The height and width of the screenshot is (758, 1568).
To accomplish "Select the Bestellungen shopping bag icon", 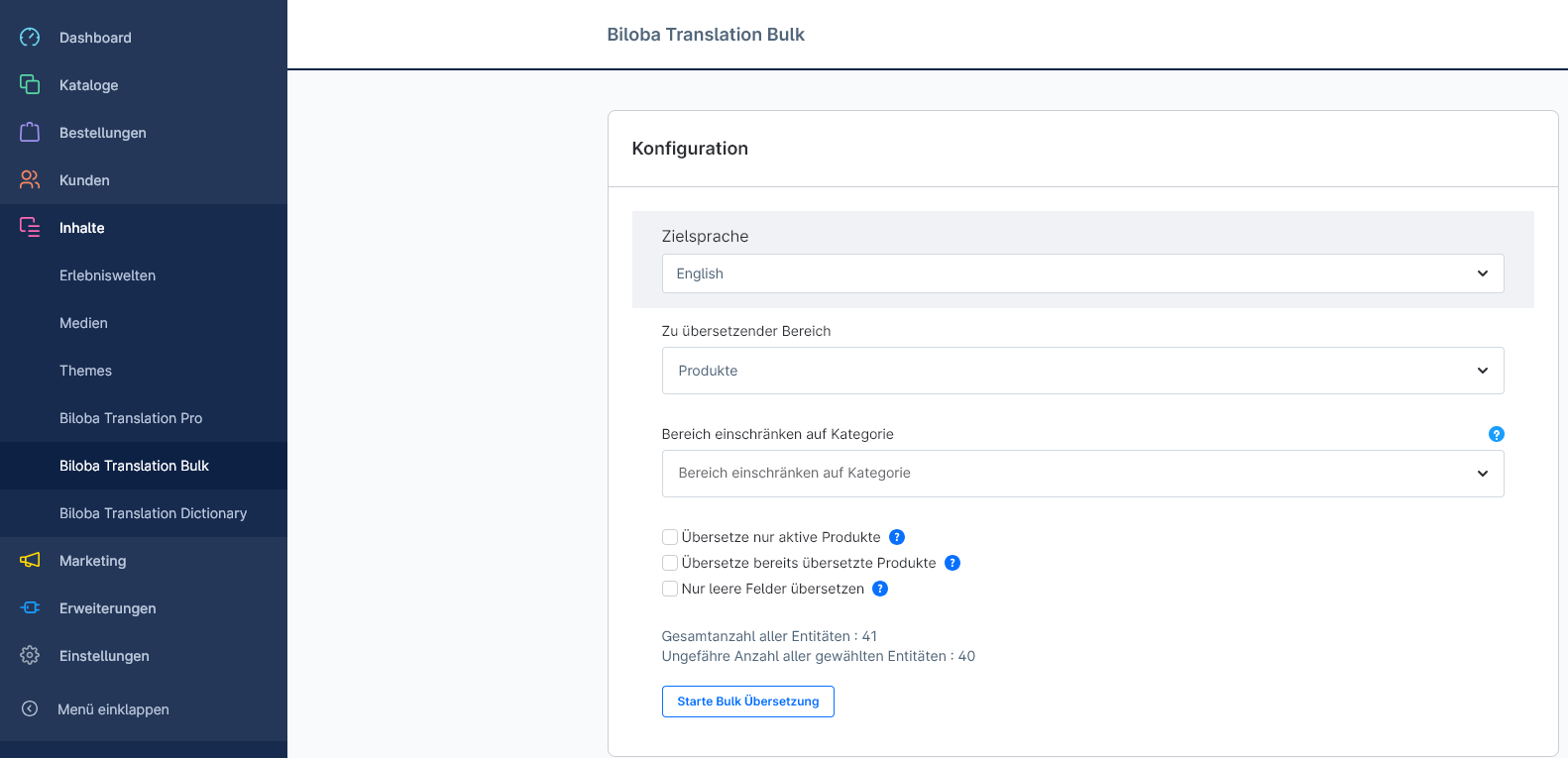I will 30,133.
